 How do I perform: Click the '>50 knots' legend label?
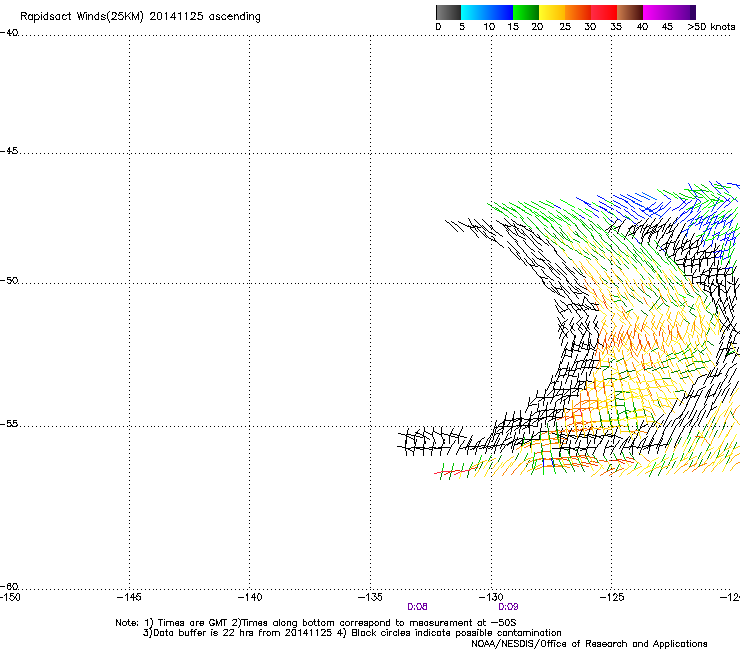pos(711,27)
